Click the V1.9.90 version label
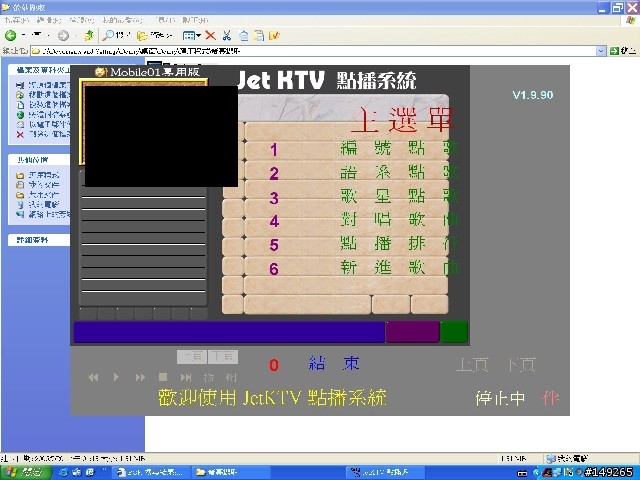The width and height of the screenshot is (640, 480). (533, 95)
